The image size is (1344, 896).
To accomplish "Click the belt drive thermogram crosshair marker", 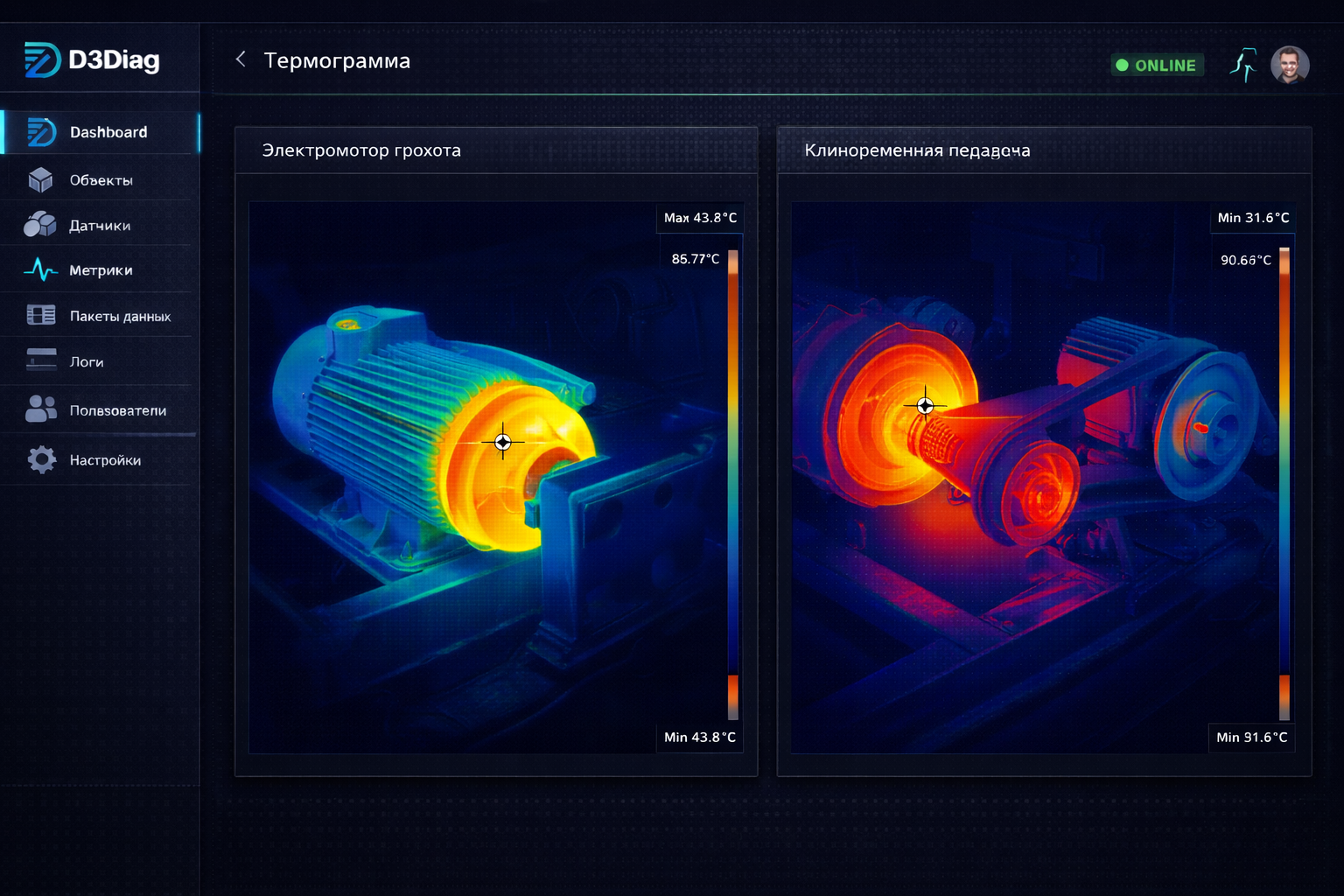I will (x=925, y=406).
